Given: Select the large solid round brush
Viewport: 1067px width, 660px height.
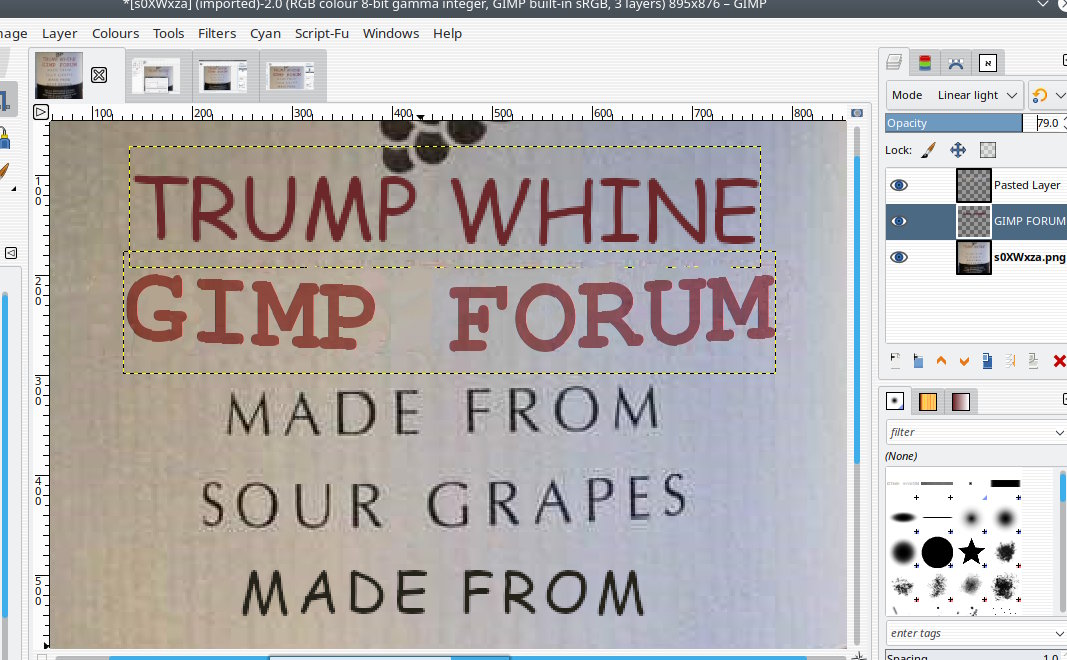Looking at the screenshot, I should pyautogui.click(x=937, y=552).
